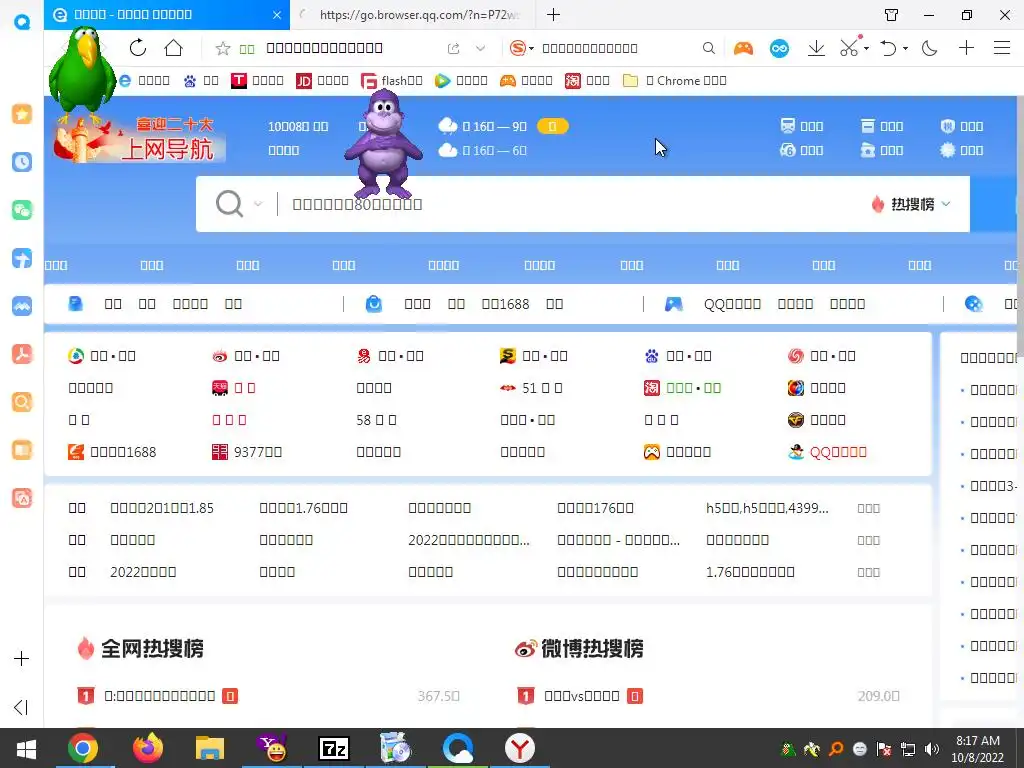Open the green WeChat sidebar icon
This screenshot has height=768, width=1024.
click(x=22, y=210)
